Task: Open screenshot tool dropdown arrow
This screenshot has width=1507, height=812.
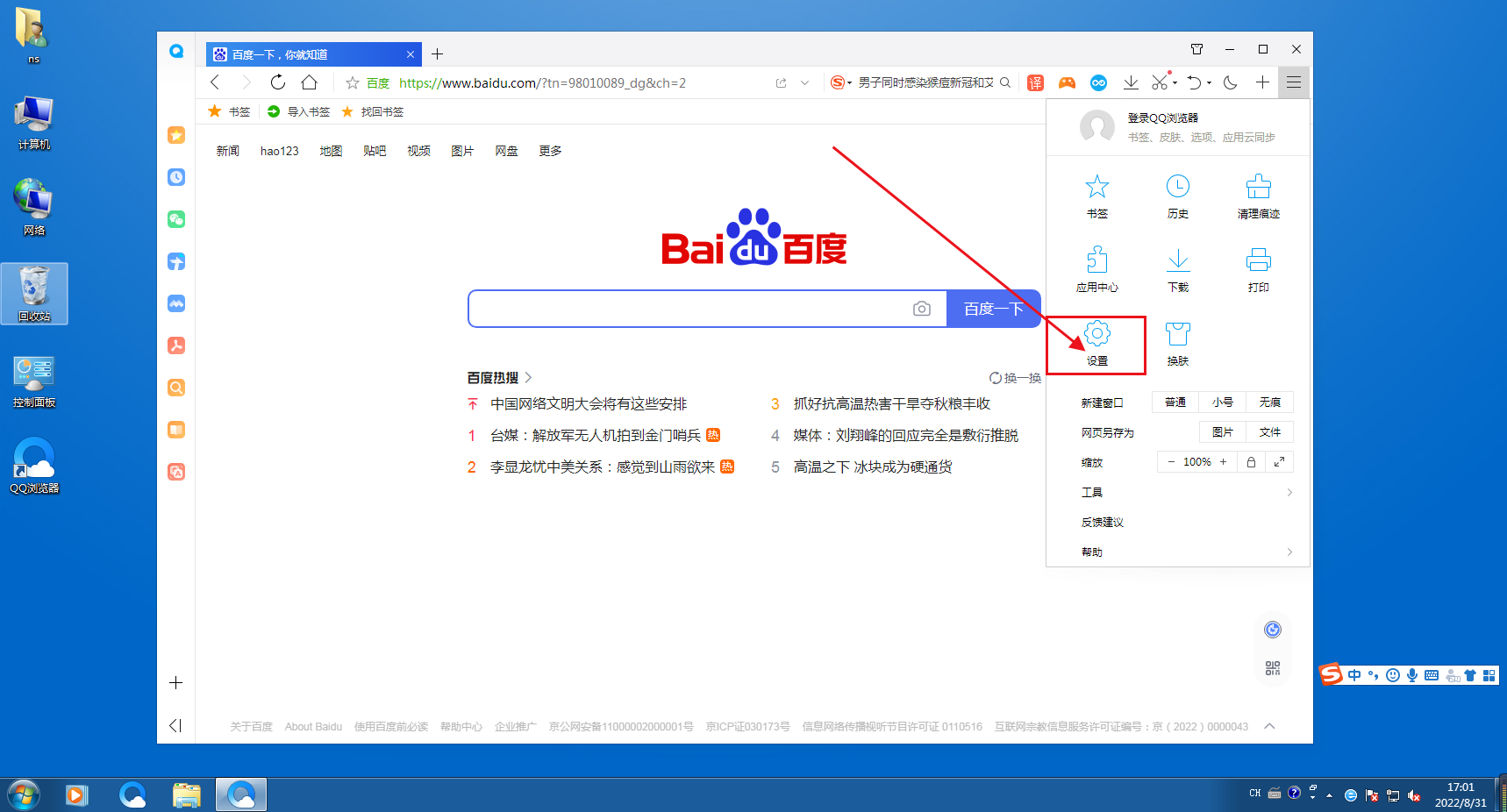Action: pos(1175,83)
